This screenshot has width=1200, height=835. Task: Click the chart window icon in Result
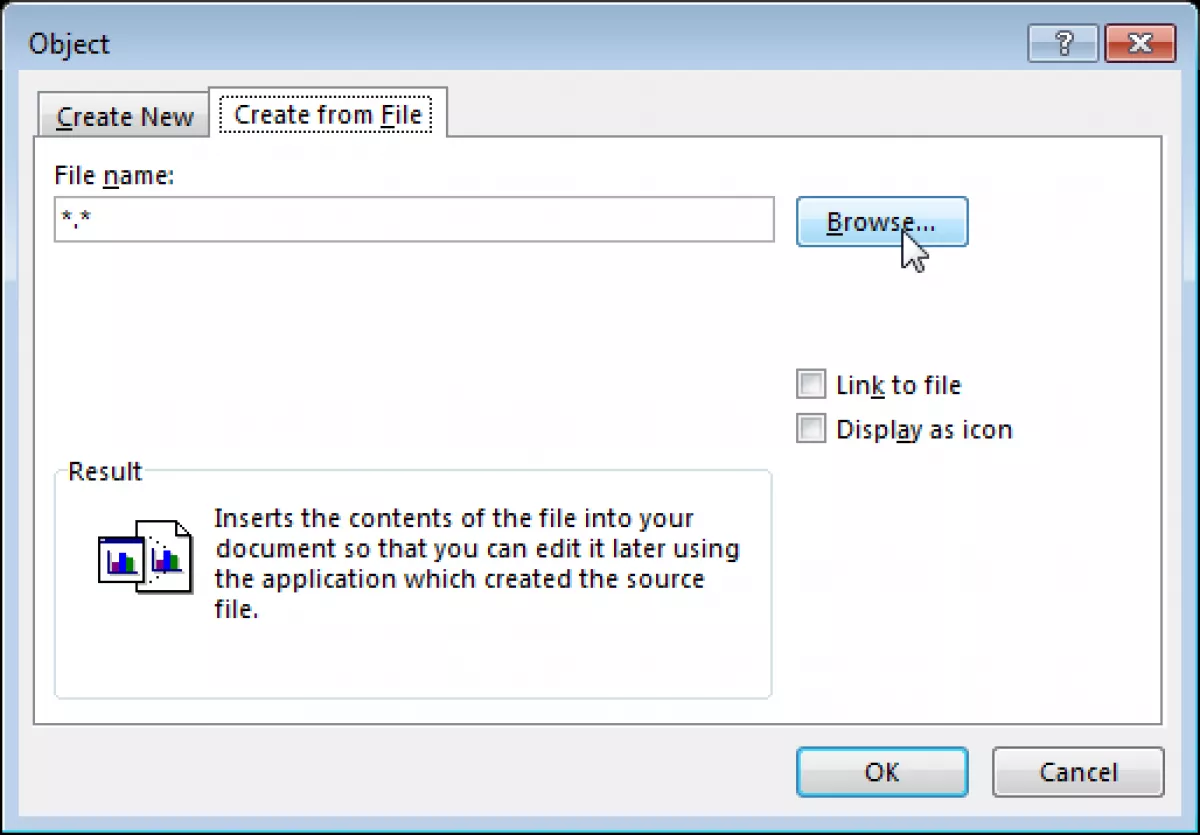tap(121, 560)
